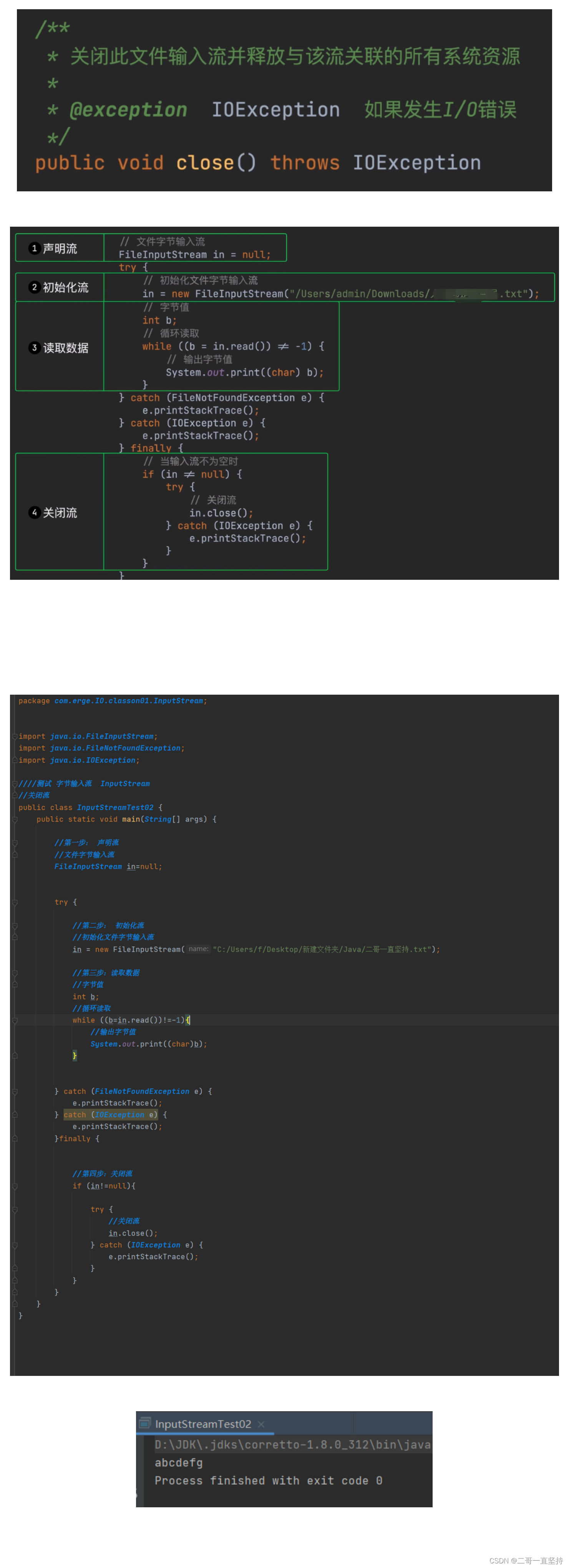Collapse the import statements fold marker
The image size is (569, 1568).
click(x=15, y=736)
